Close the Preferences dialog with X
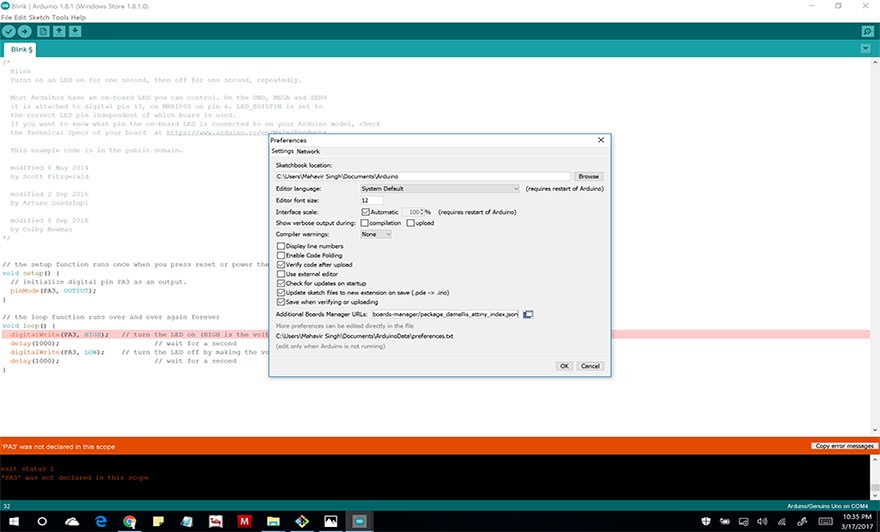The height and width of the screenshot is (532, 880). [601, 140]
